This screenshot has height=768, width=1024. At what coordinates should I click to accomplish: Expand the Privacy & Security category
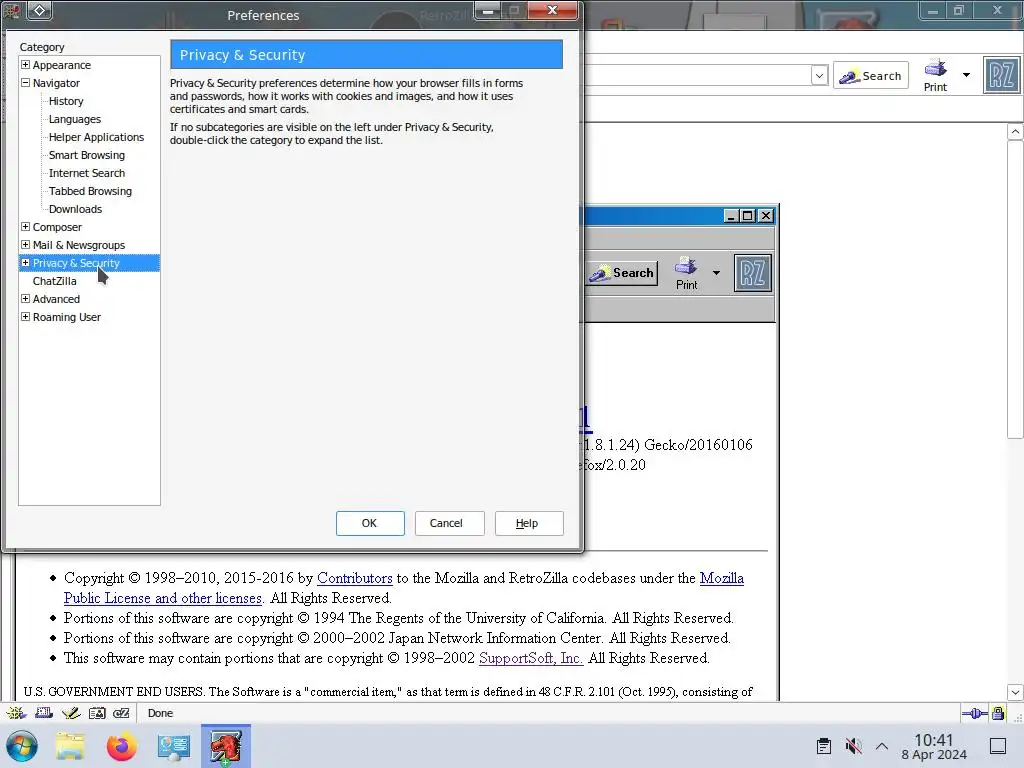coord(25,263)
